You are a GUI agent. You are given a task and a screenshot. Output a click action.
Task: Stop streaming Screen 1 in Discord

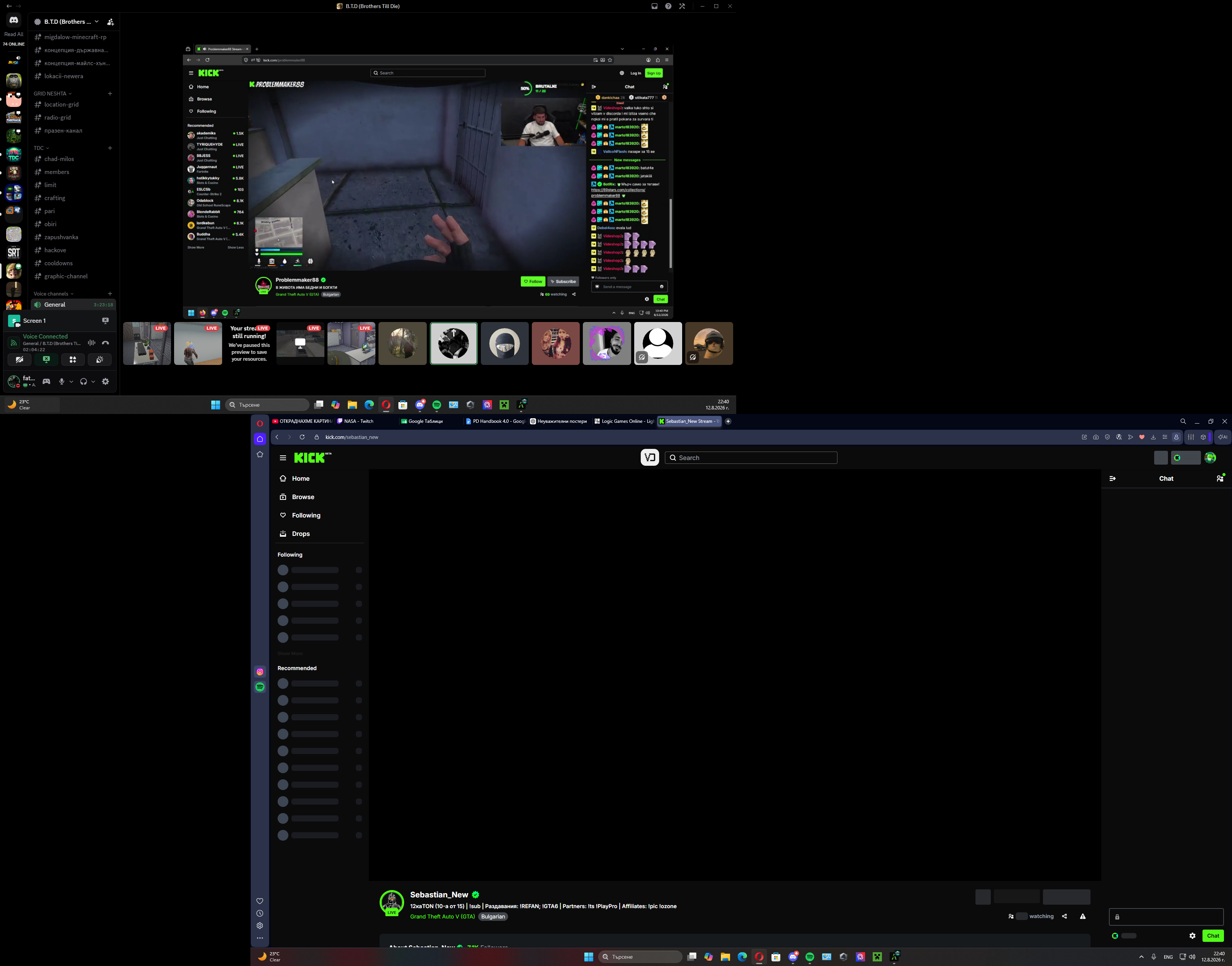click(105, 321)
